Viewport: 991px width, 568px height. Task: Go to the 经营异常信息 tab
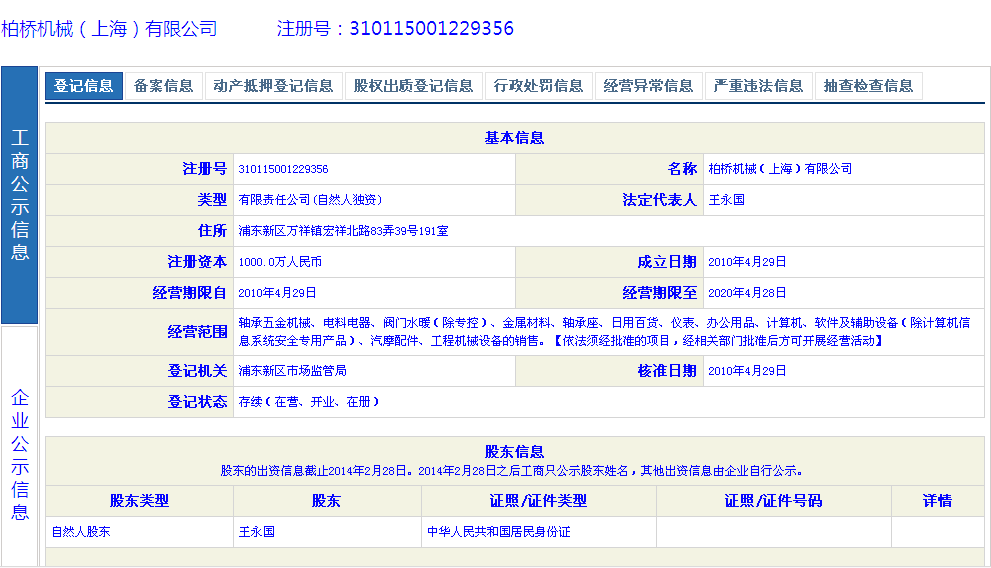click(648, 86)
